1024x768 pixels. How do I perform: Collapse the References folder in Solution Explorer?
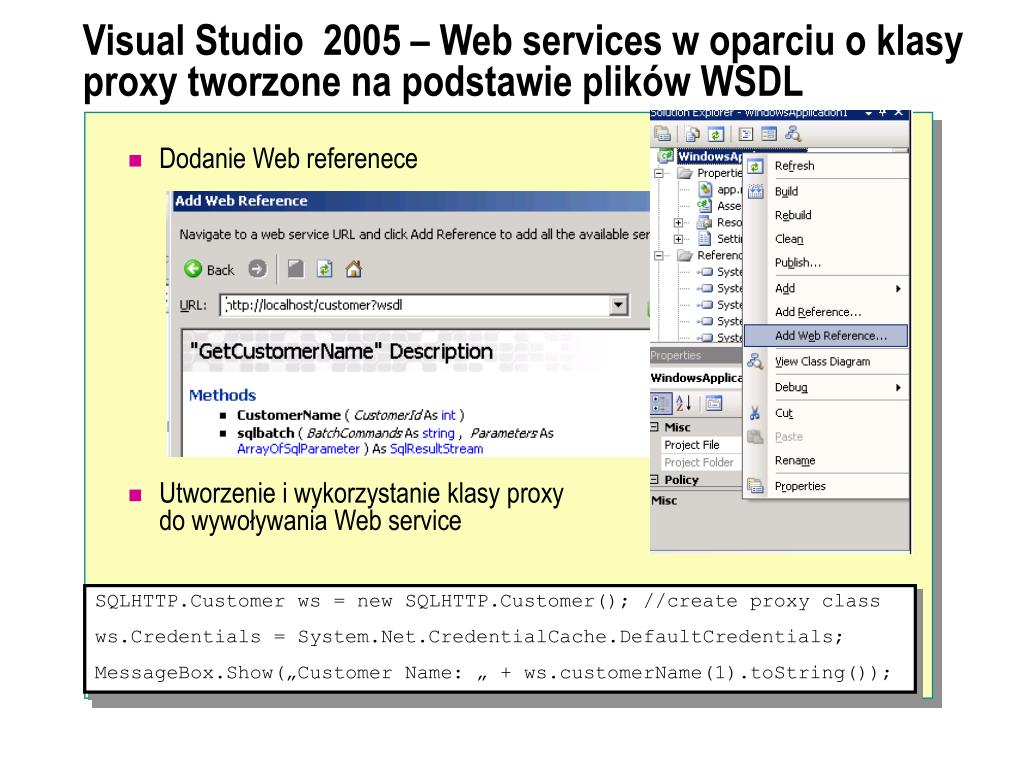click(x=659, y=255)
